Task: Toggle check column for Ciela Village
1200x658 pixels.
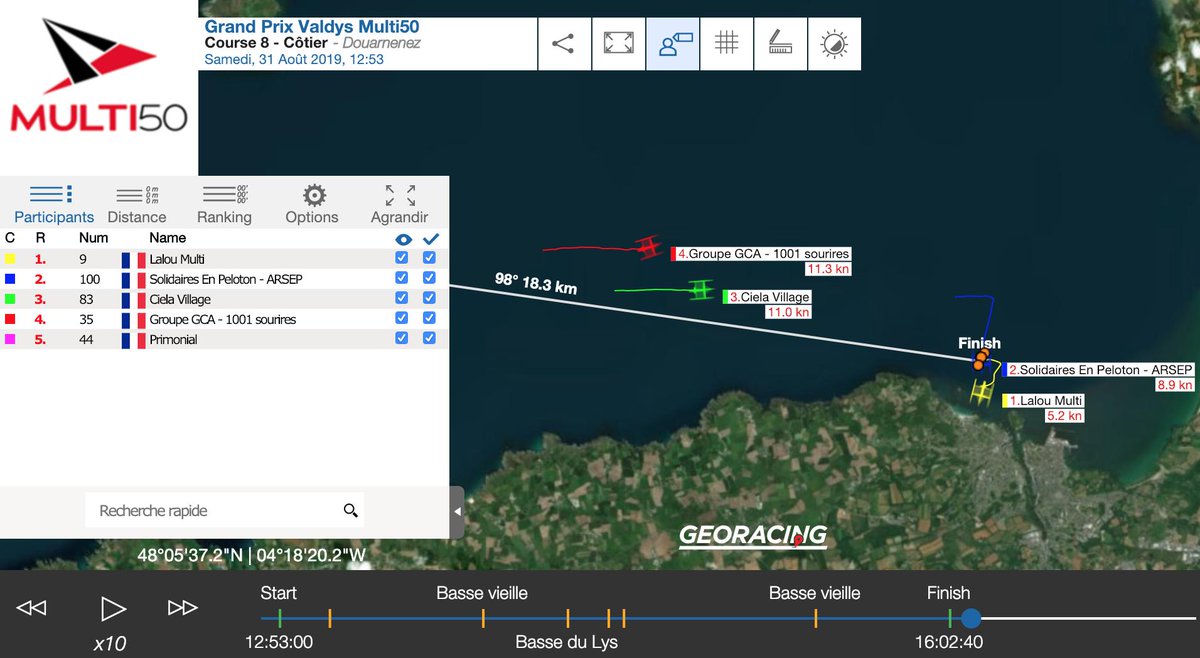Action: click(x=430, y=299)
